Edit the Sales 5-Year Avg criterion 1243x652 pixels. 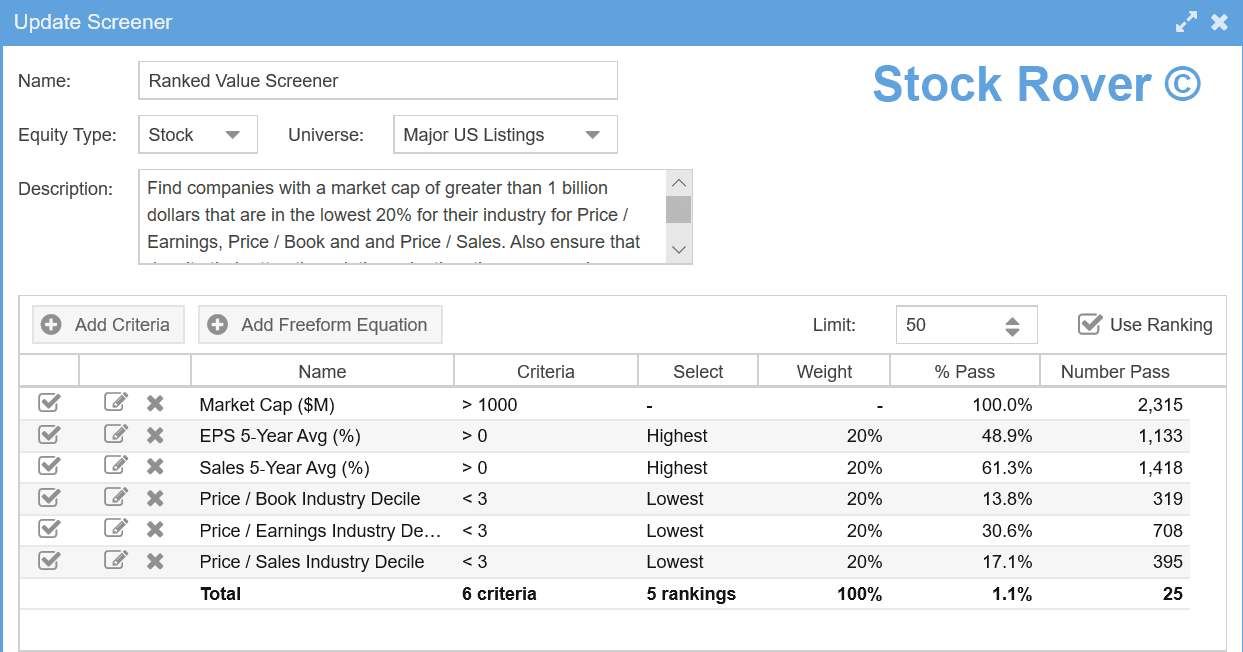pyautogui.click(x=116, y=467)
